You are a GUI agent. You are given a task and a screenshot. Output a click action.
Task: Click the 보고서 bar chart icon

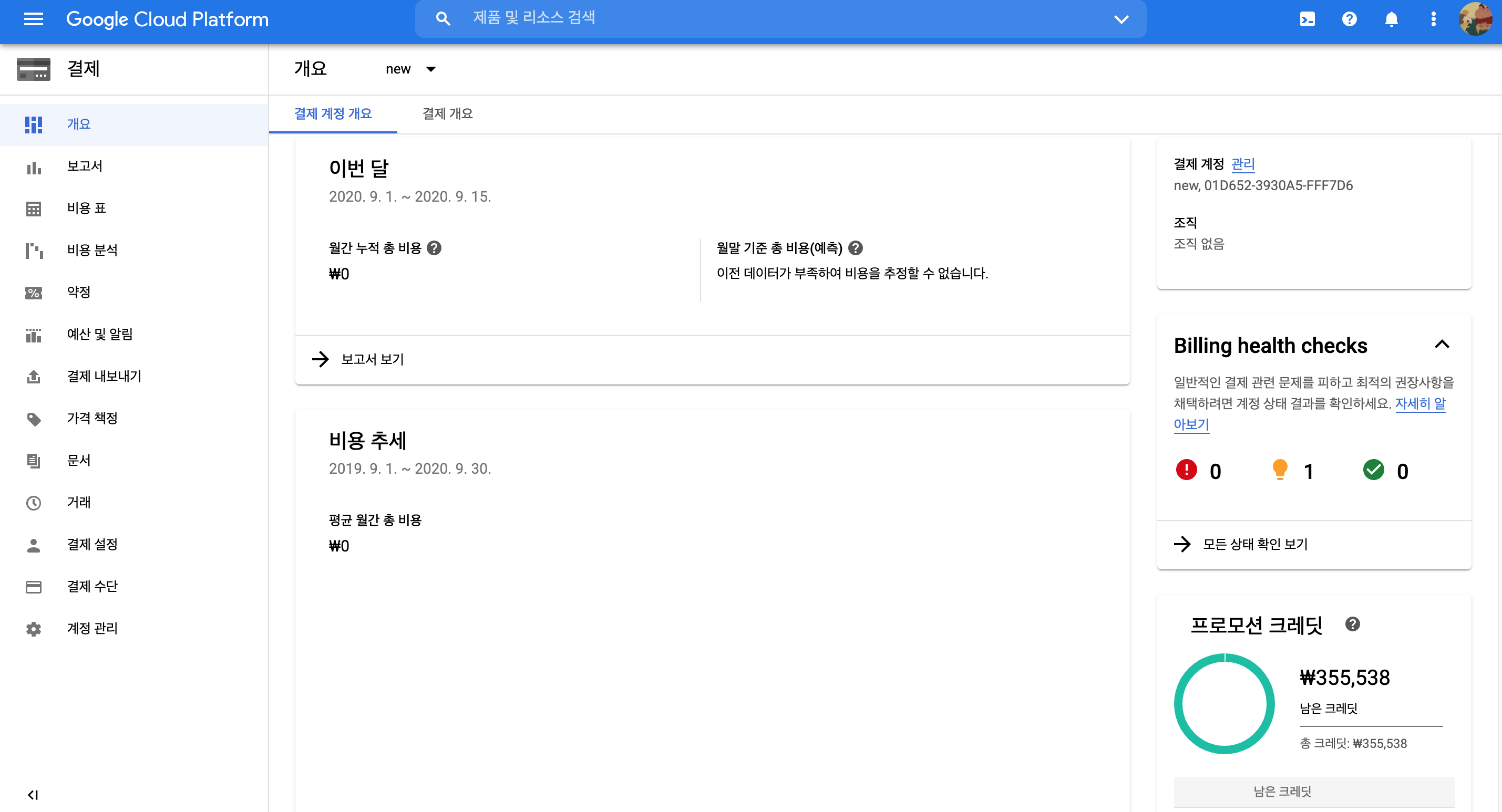[33, 168]
